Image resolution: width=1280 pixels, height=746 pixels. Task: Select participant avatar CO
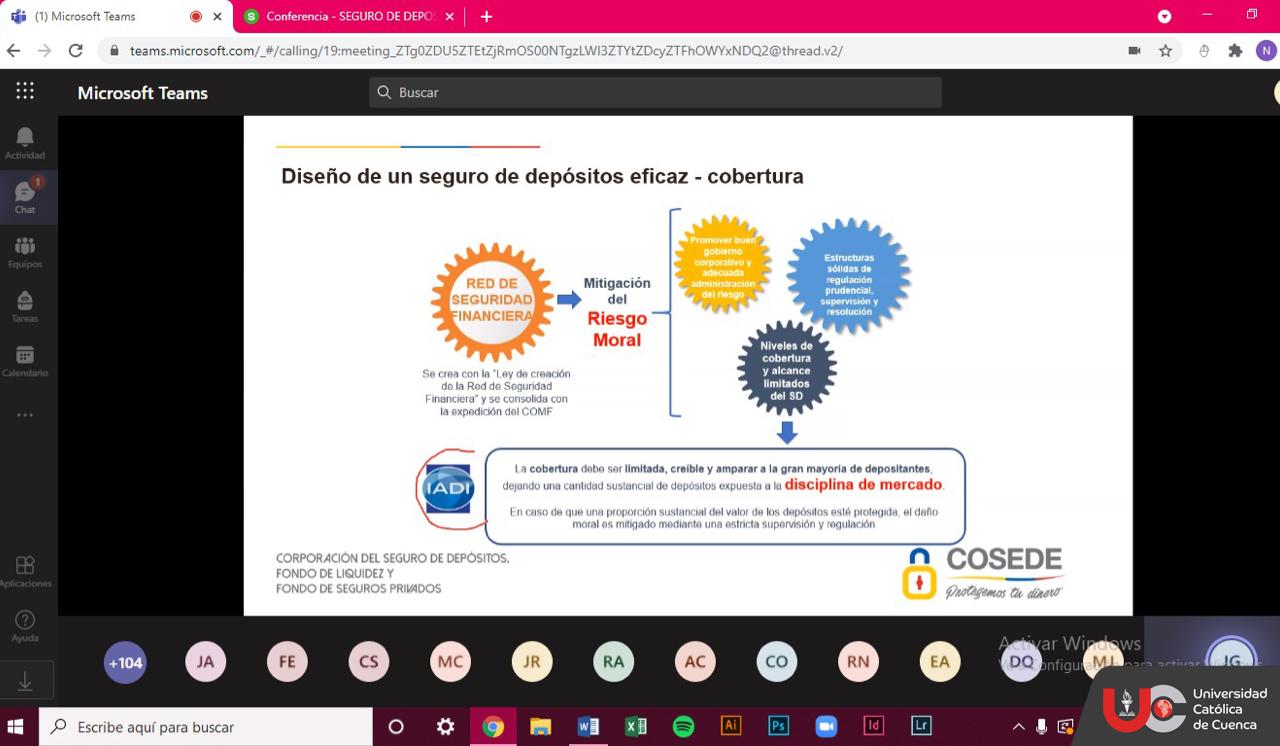(x=777, y=662)
